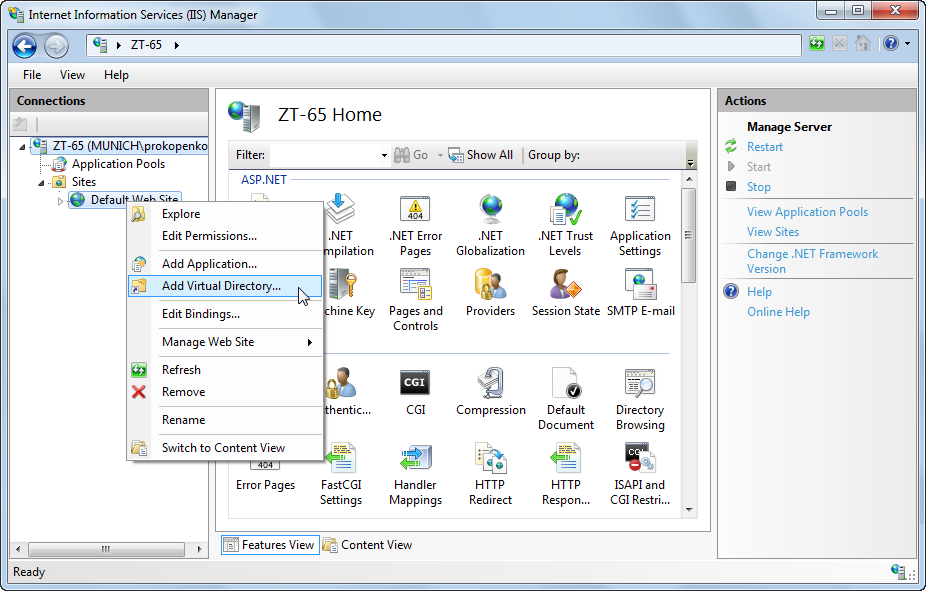Choose Add Application from context menu
Viewport: 926px width, 591px height.
click(225, 264)
